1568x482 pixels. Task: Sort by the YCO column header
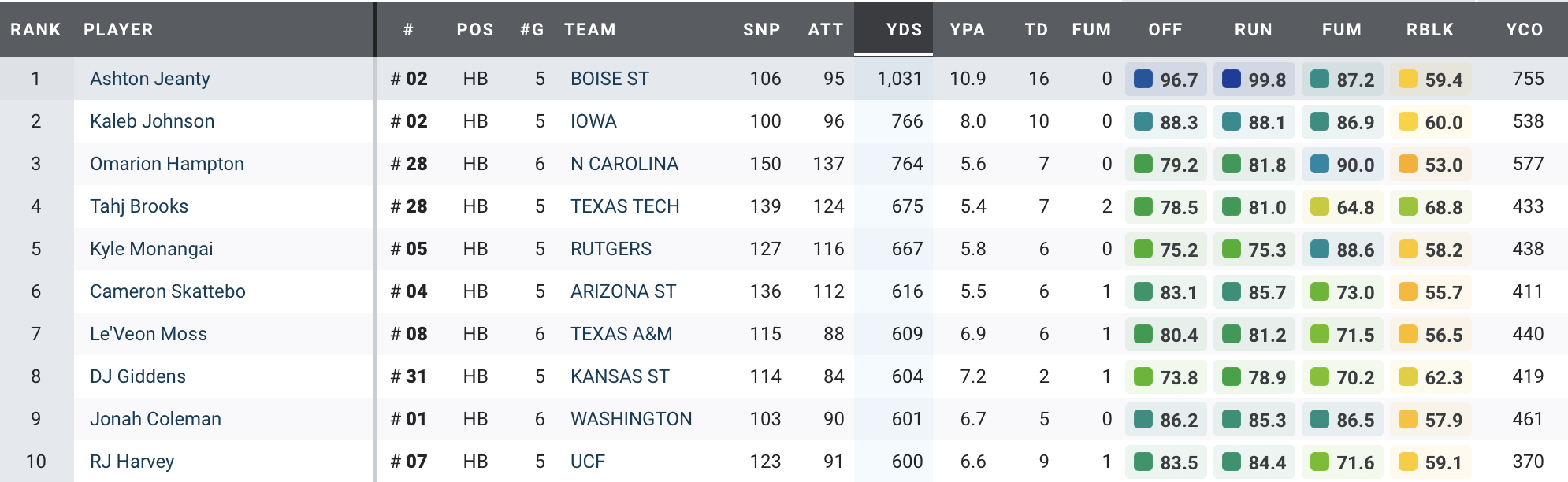pyautogui.click(x=1525, y=30)
